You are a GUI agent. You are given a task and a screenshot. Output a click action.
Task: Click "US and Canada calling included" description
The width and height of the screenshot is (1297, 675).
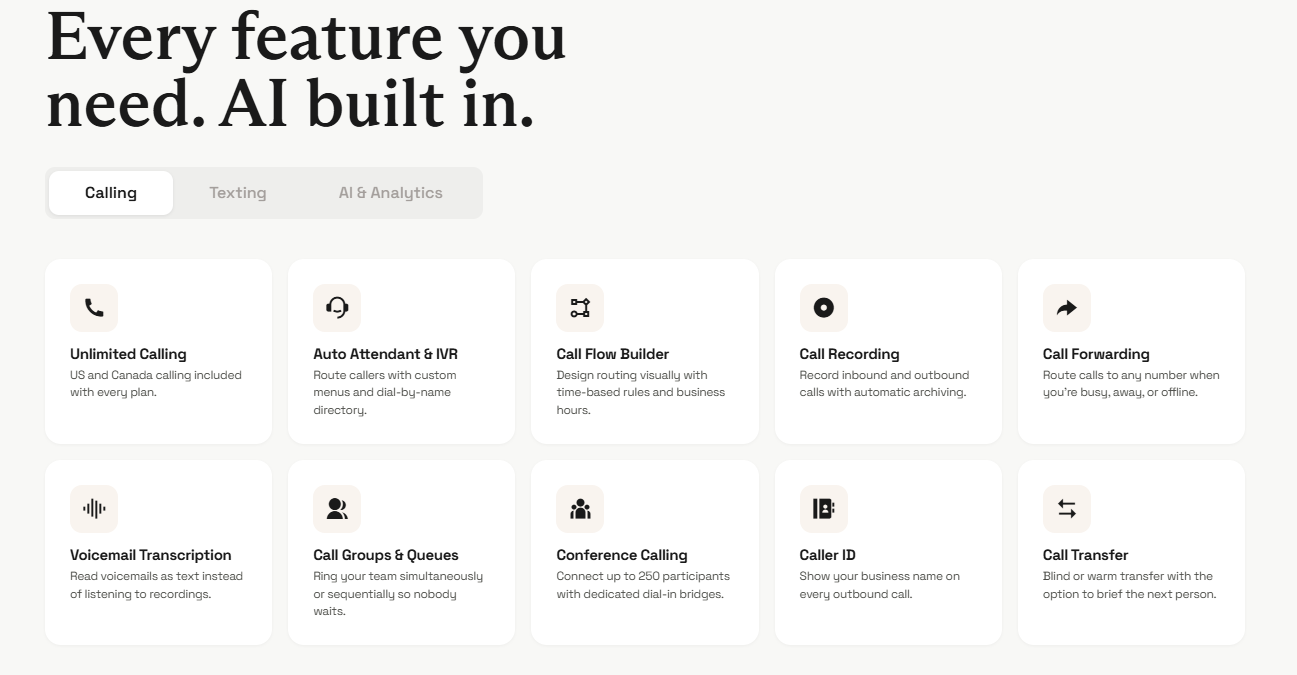click(156, 384)
